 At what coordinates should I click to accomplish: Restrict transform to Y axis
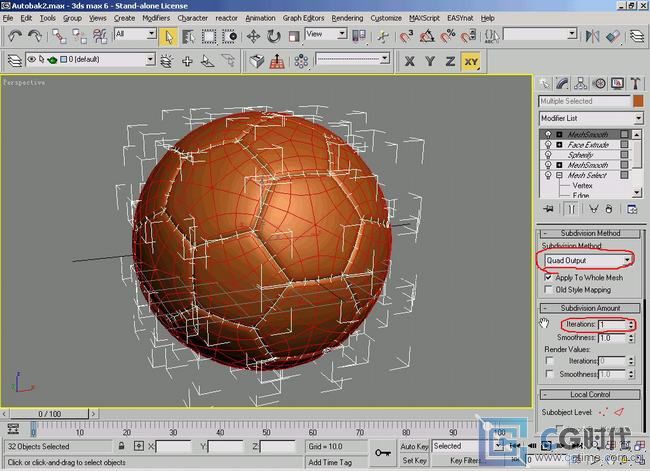[x=430, y=61]
